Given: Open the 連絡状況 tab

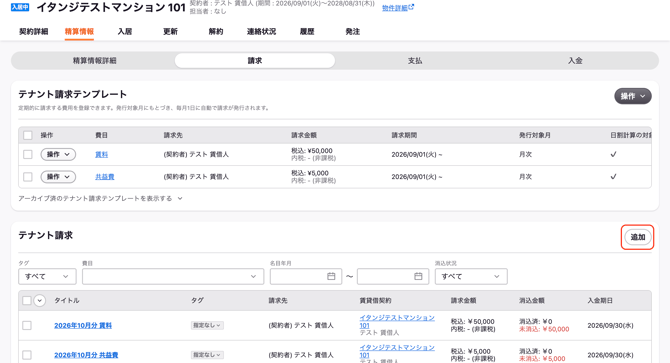Looking at the screenshot, I should (x=261, y=32).
